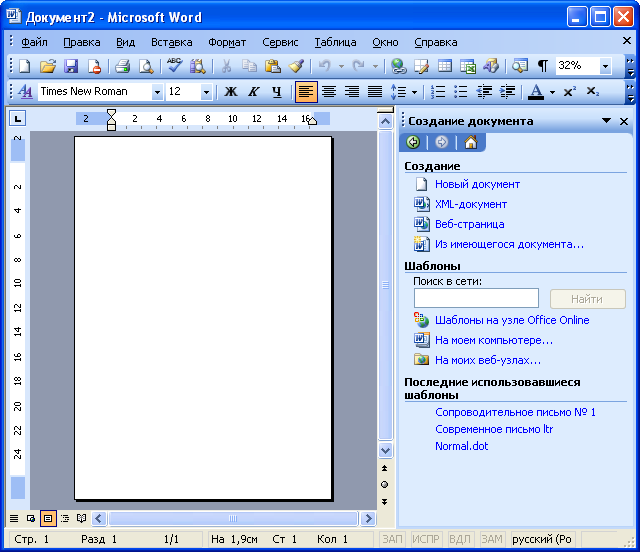640x552 pixels.
Task: Click the Найти search button
Action: 587,299
